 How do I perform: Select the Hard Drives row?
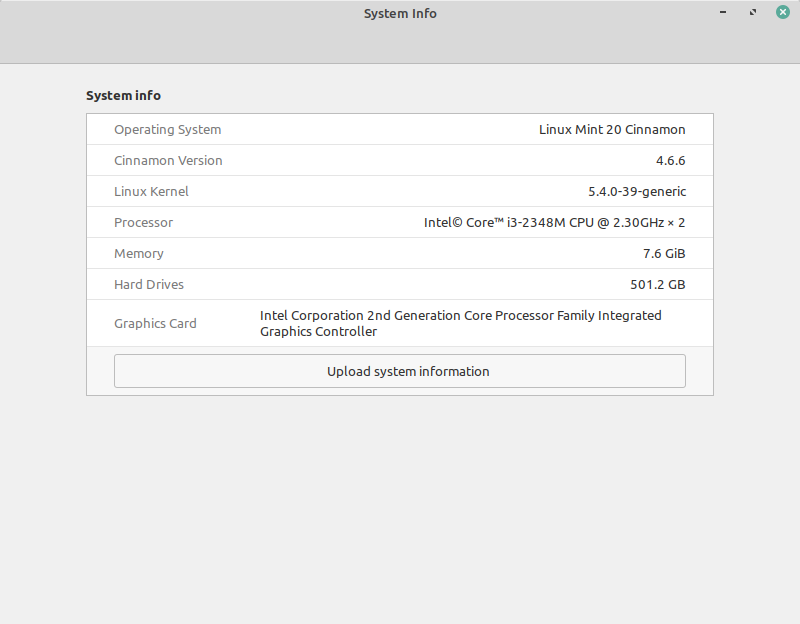pyautogui.click(x=400, y=284)
